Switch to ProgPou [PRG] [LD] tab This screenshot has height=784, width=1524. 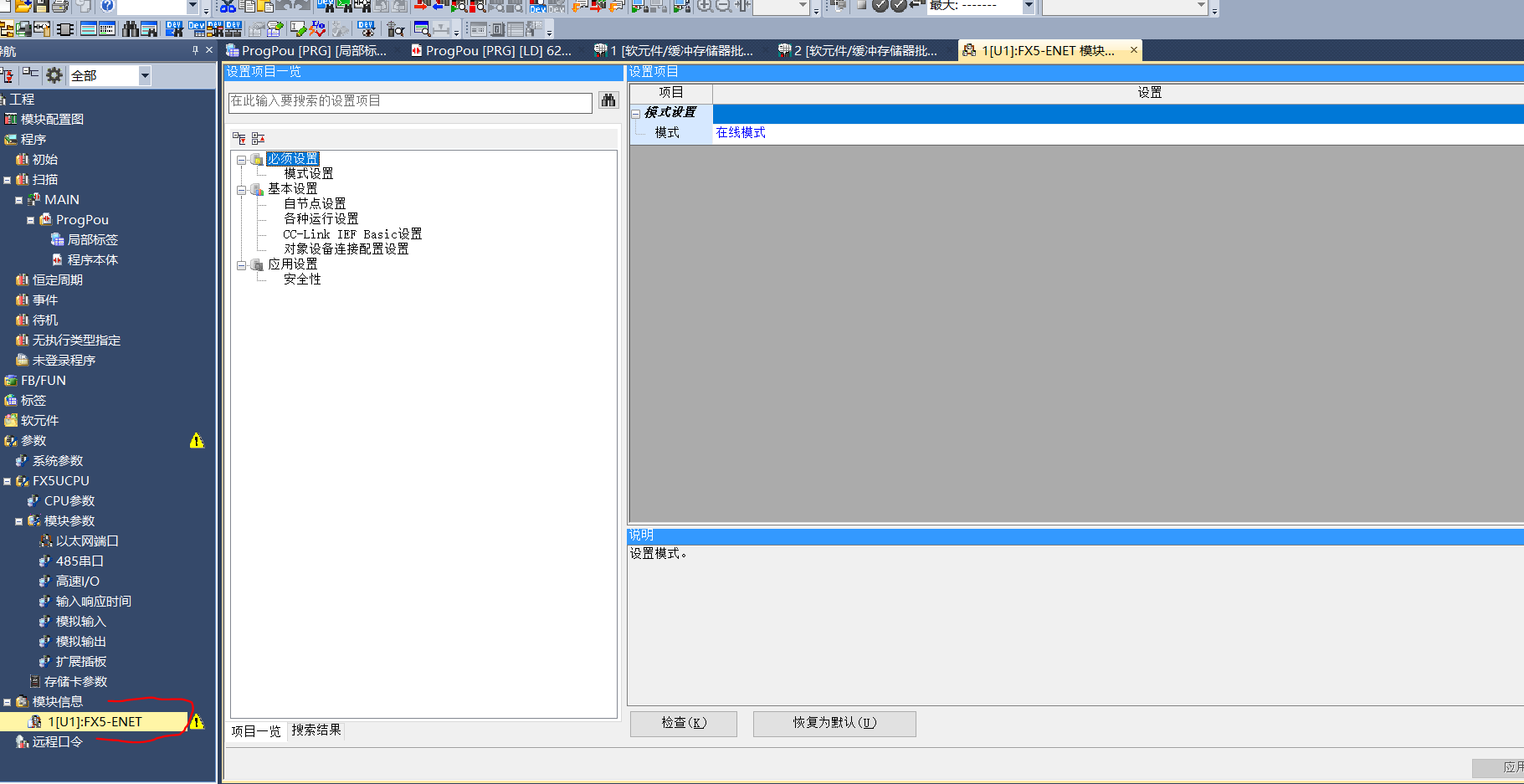[491, 51]
